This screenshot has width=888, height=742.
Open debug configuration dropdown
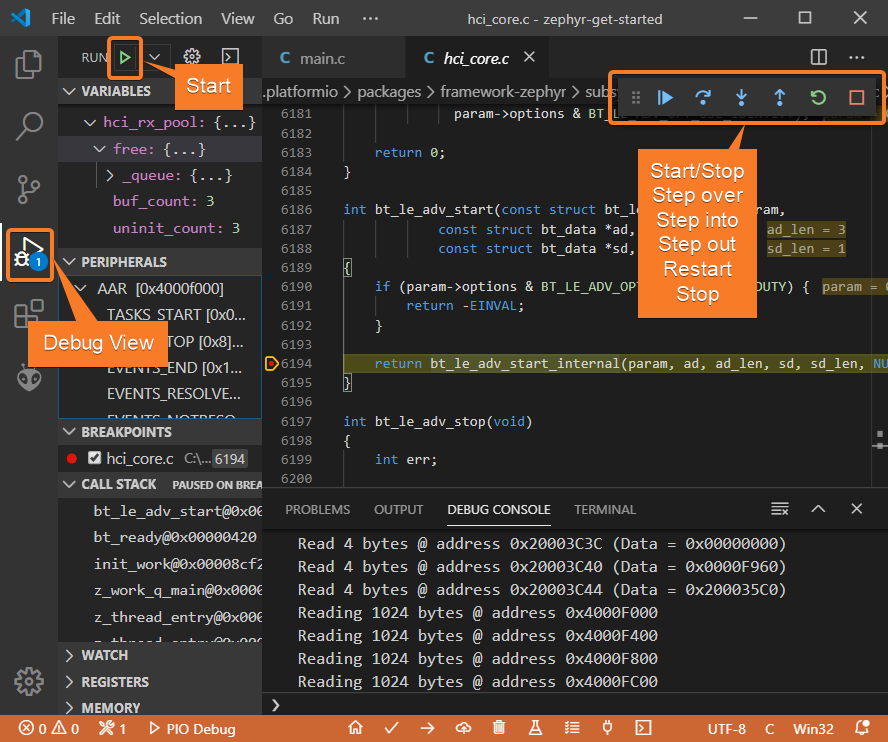click(155, 57)
